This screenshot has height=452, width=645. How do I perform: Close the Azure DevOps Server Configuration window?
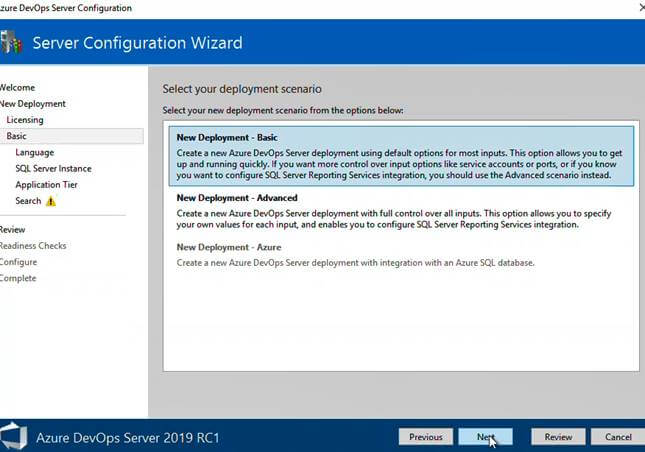tap(642, 8)
